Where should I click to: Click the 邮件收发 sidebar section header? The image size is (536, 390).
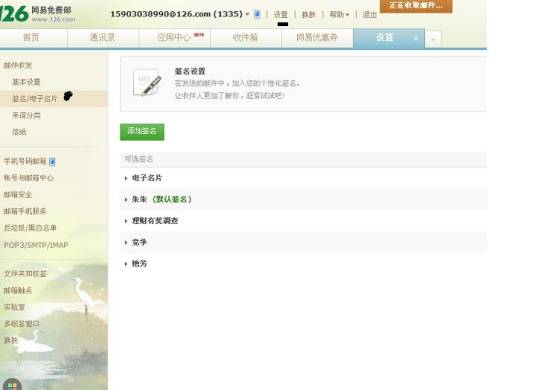[18, 65]
